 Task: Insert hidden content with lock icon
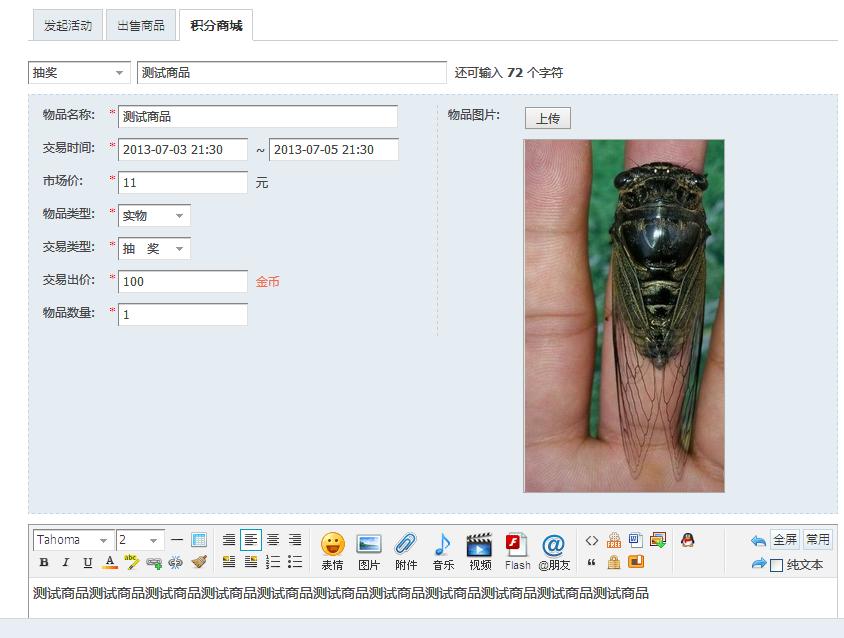[614, 563]
